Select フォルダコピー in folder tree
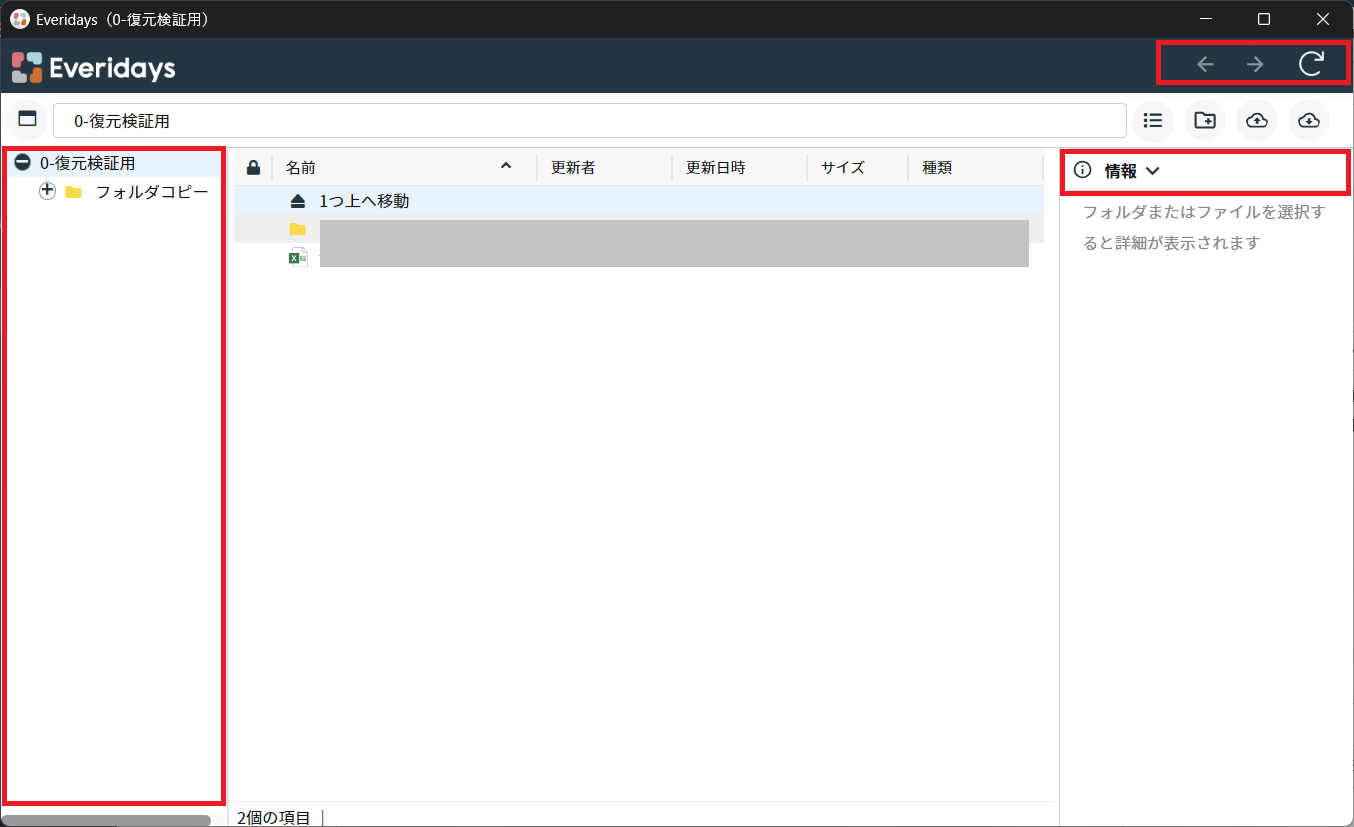 click(x=152, y=192)
